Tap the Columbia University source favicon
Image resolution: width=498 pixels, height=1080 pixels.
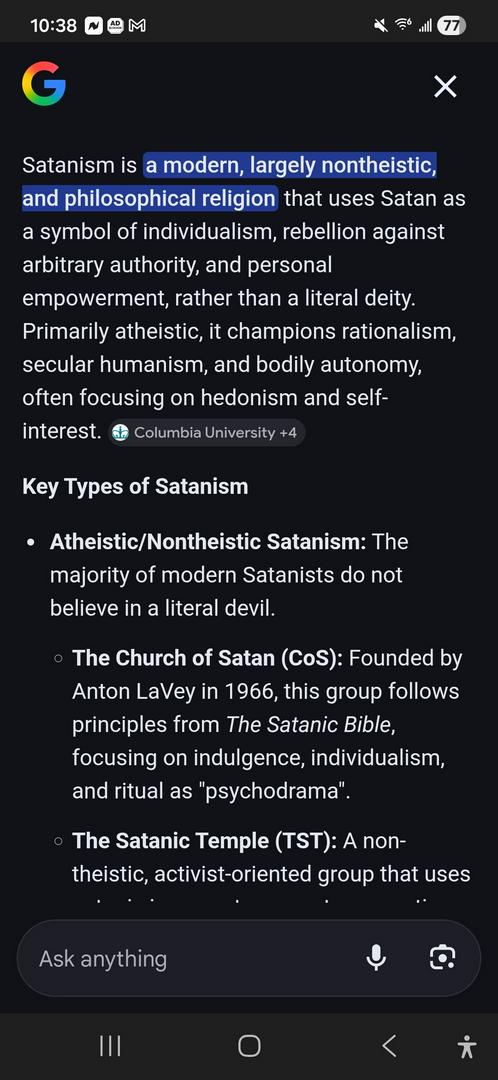121,433
